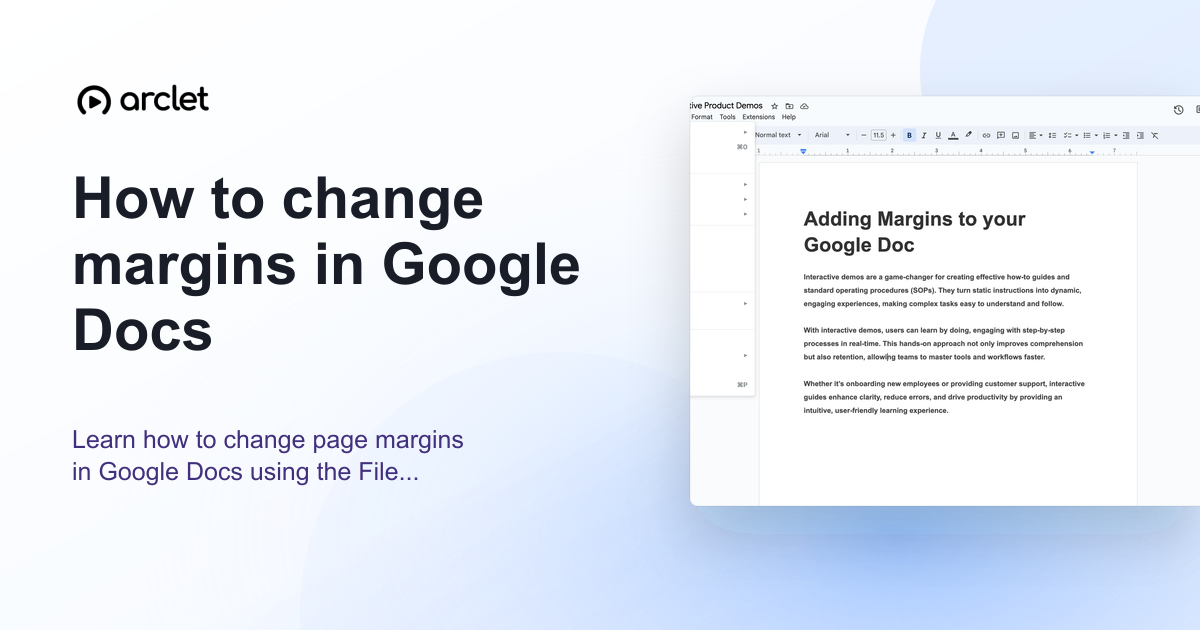Toggle italic formatting
Screen dimensions: 1200x630
click(924, 135)
